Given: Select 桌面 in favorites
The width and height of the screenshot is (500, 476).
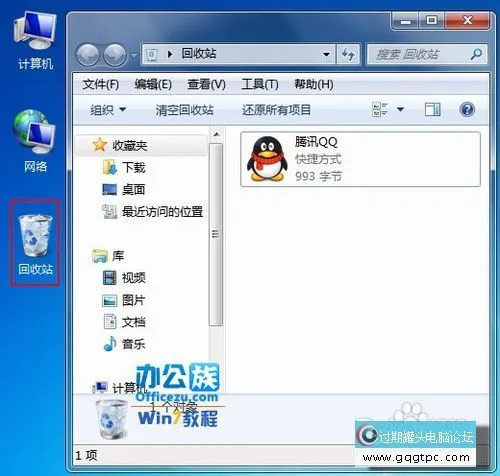Looking at the screenshot, I should pyautogui.click(x=133, y=189).
